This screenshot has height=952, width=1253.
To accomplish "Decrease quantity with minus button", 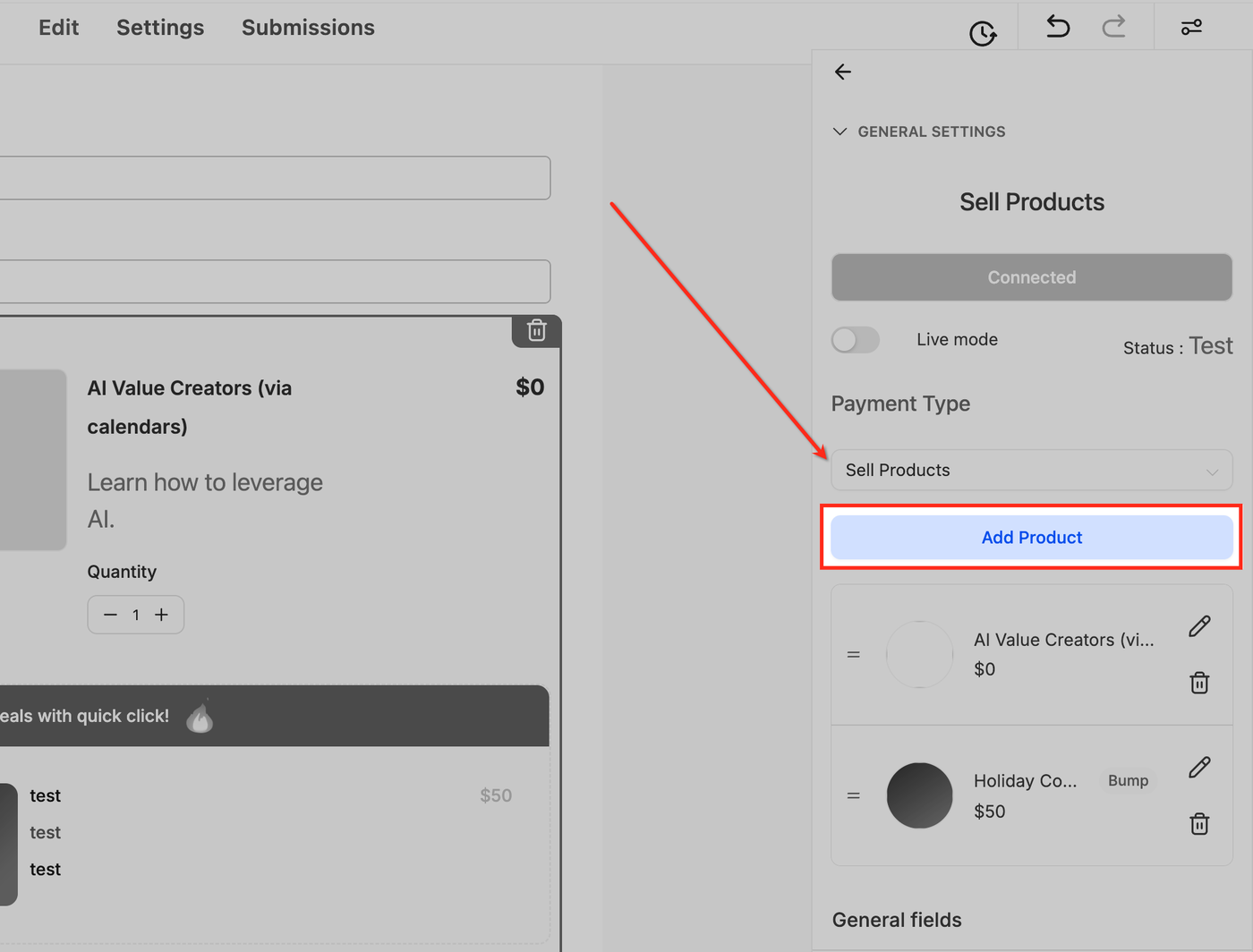I will tap(110, 615).
